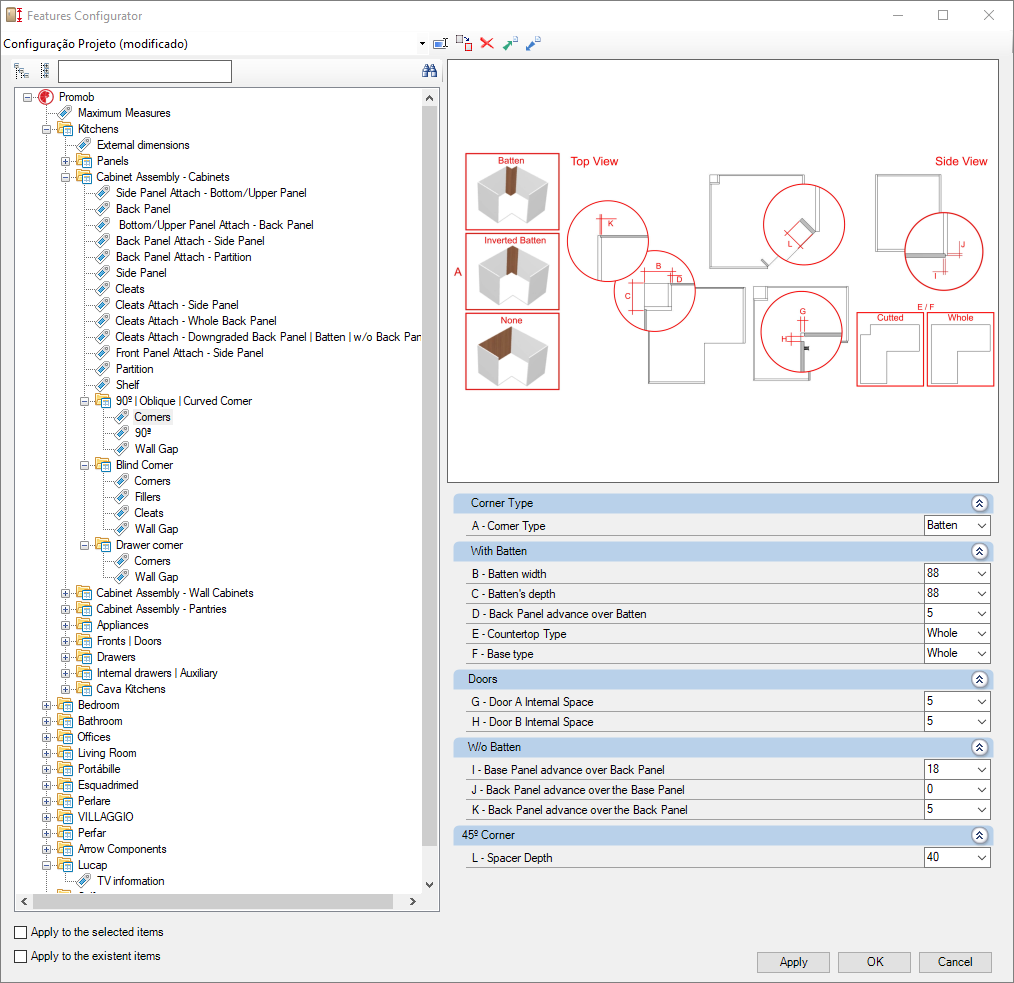
Task: Select the Inverted Batten corner thumbnail
Action: [512, 272]
